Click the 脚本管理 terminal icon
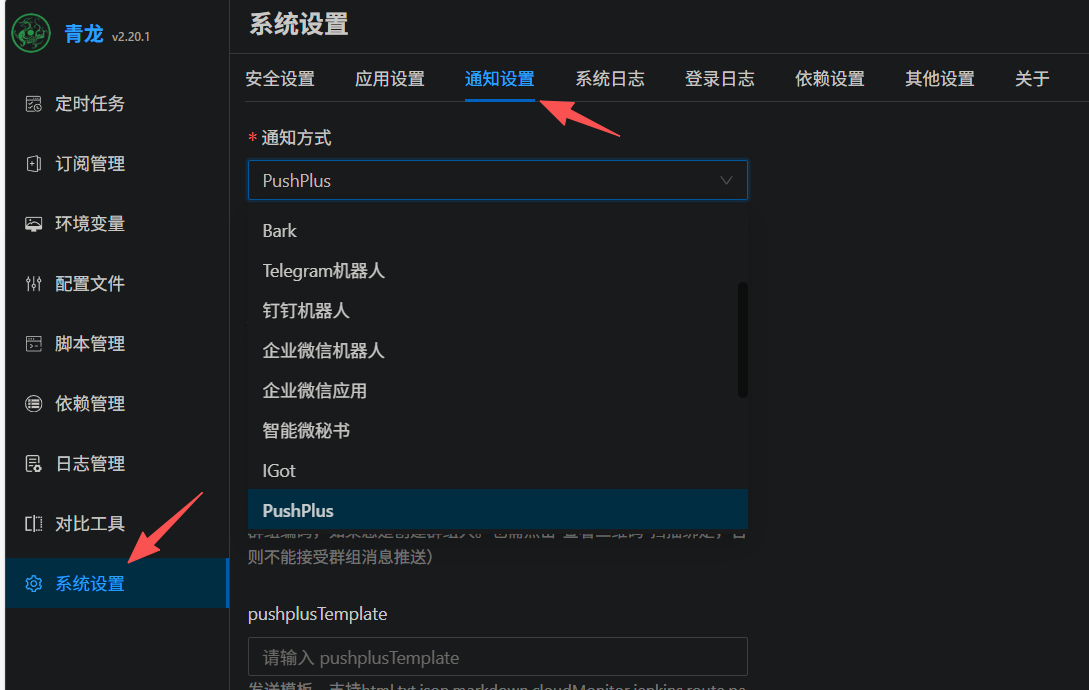 [x=33, y=344]
